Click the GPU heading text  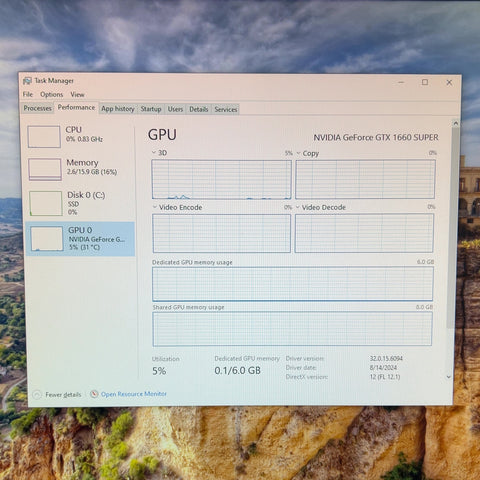click(x=162, y=135)
